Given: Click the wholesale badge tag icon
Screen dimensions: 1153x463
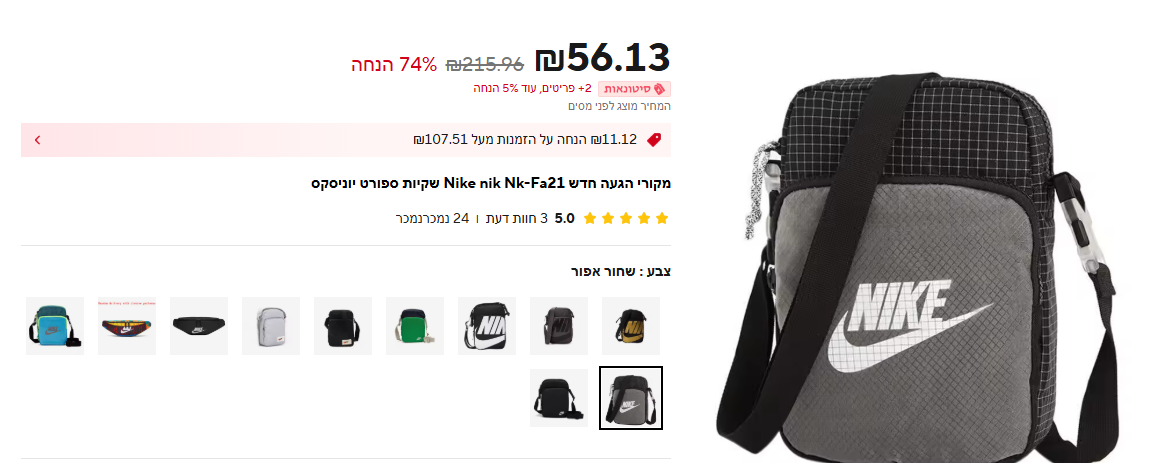Looking at the screenshot, I should pyautogui.click(x=659, y=89).
